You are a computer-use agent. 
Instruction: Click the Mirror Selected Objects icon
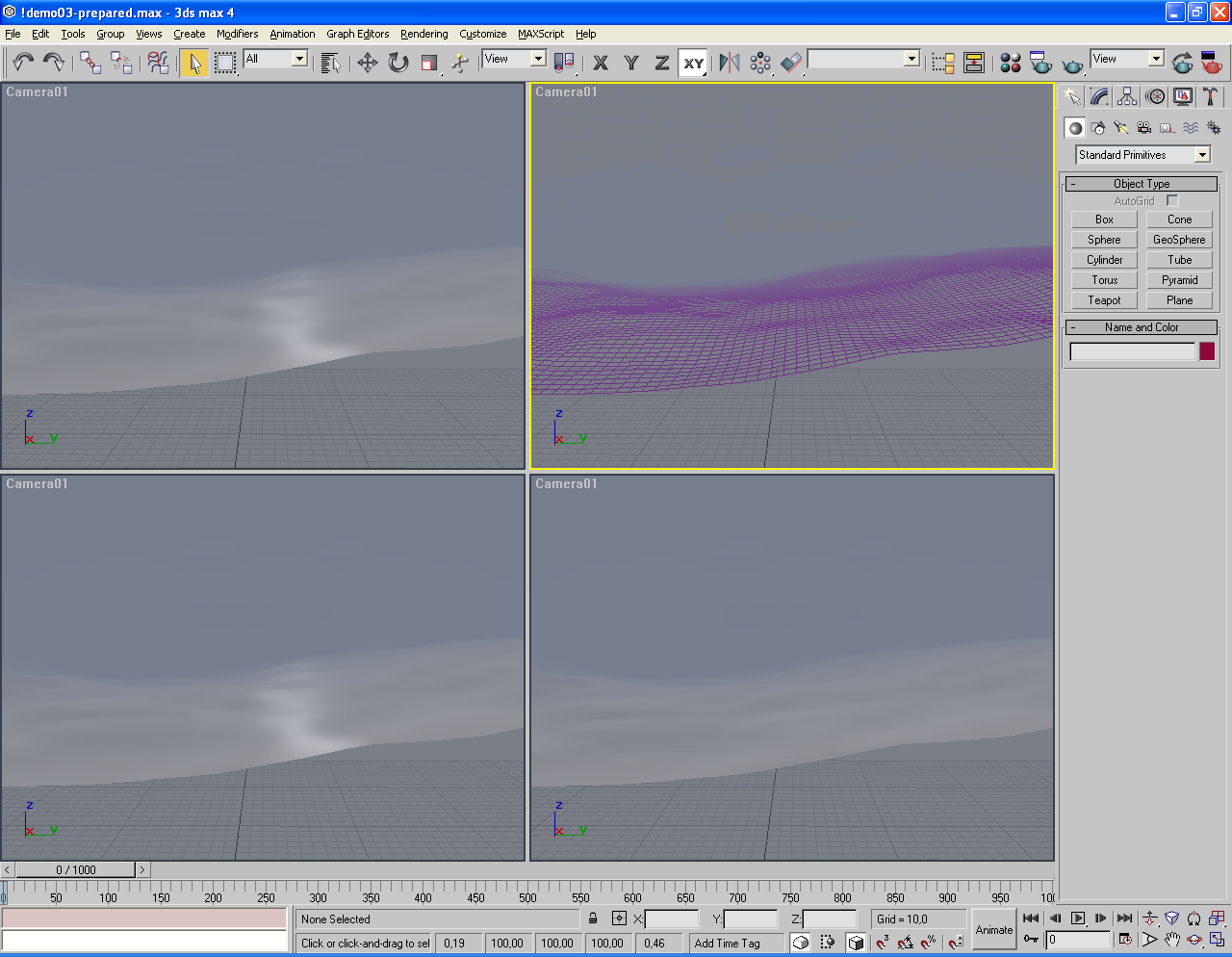coord(730,63)
